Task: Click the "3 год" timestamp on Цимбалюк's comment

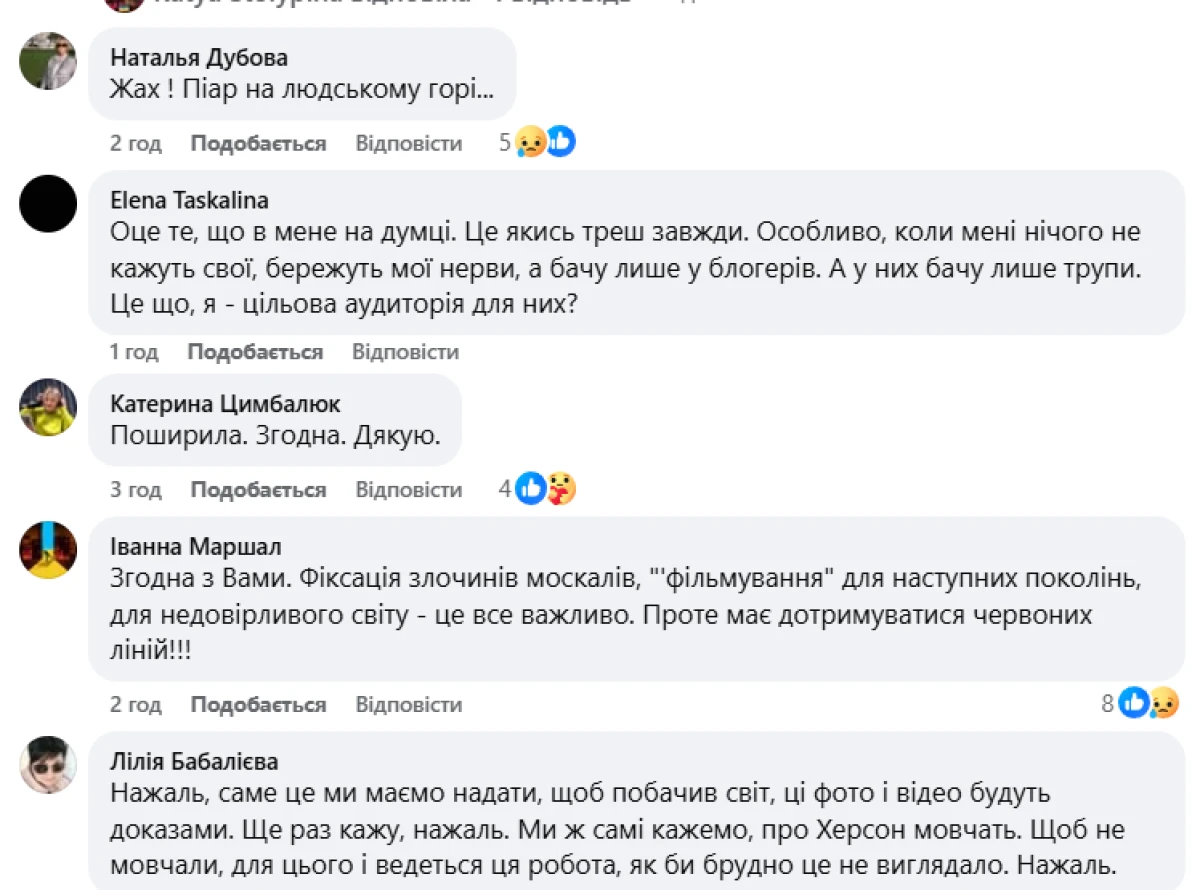Action: point(136,489)
